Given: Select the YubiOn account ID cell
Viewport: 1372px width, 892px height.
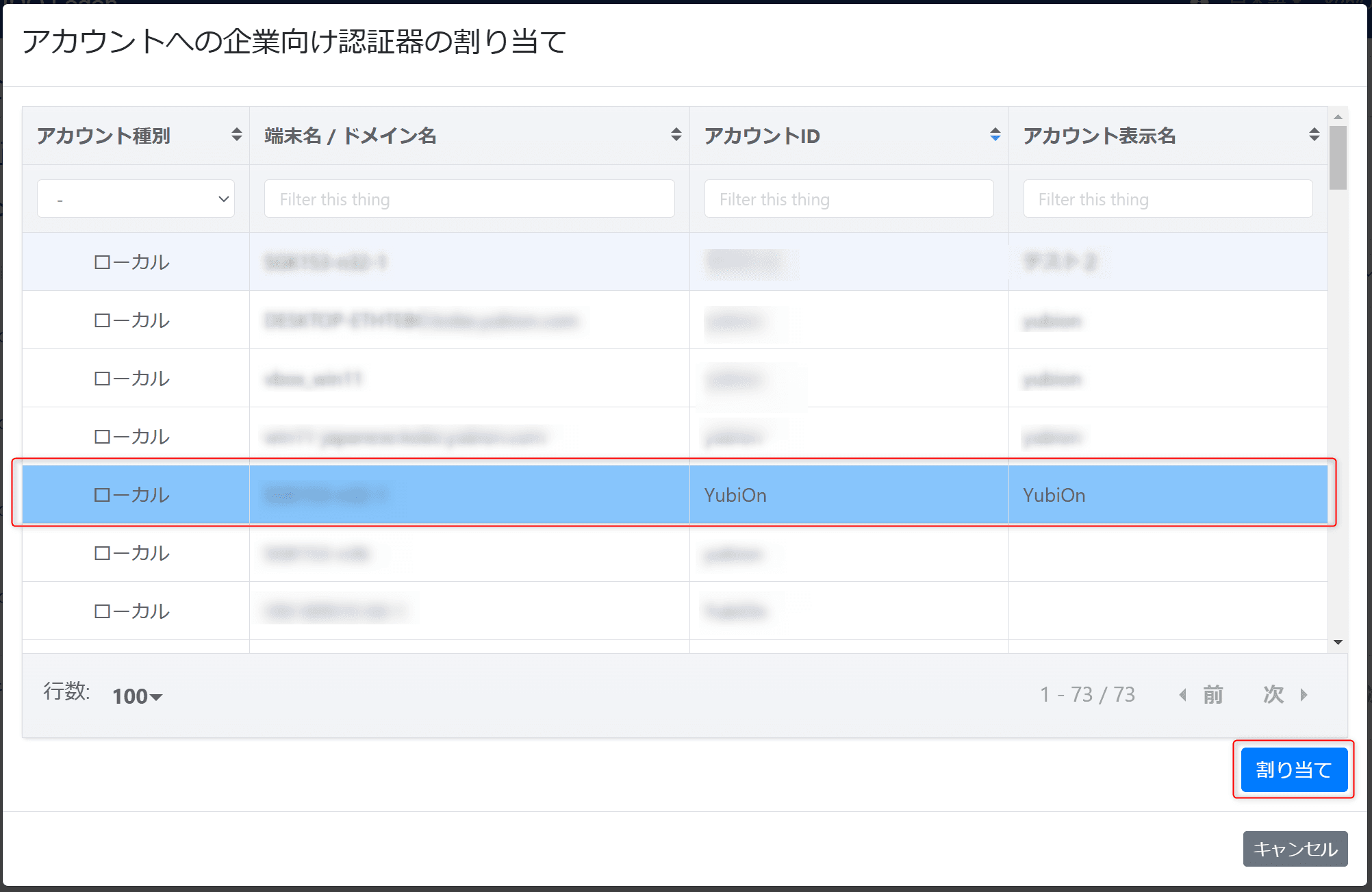Looking at the screenshot, I should click(849, 495).
